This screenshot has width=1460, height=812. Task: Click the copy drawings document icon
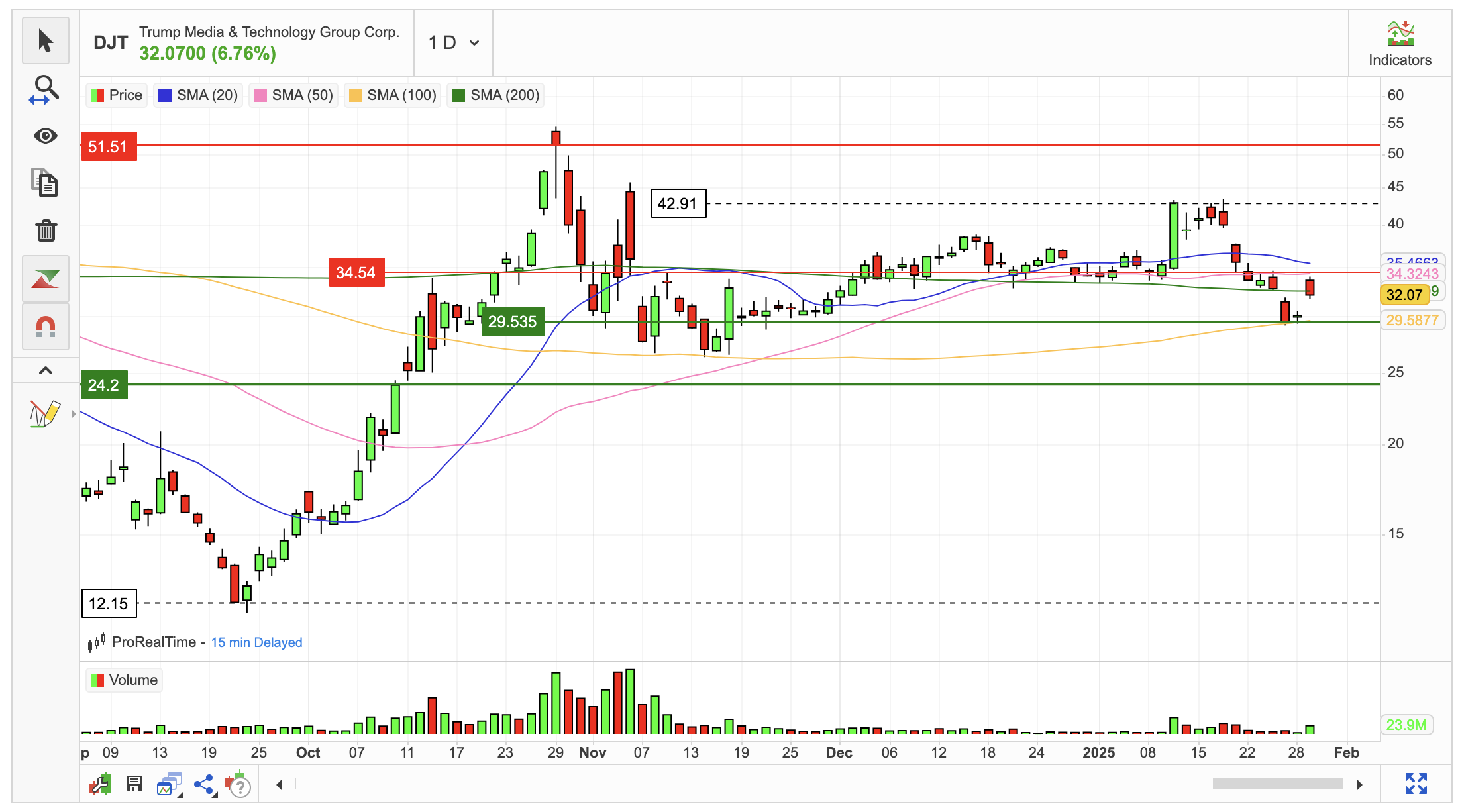point(45,183)
